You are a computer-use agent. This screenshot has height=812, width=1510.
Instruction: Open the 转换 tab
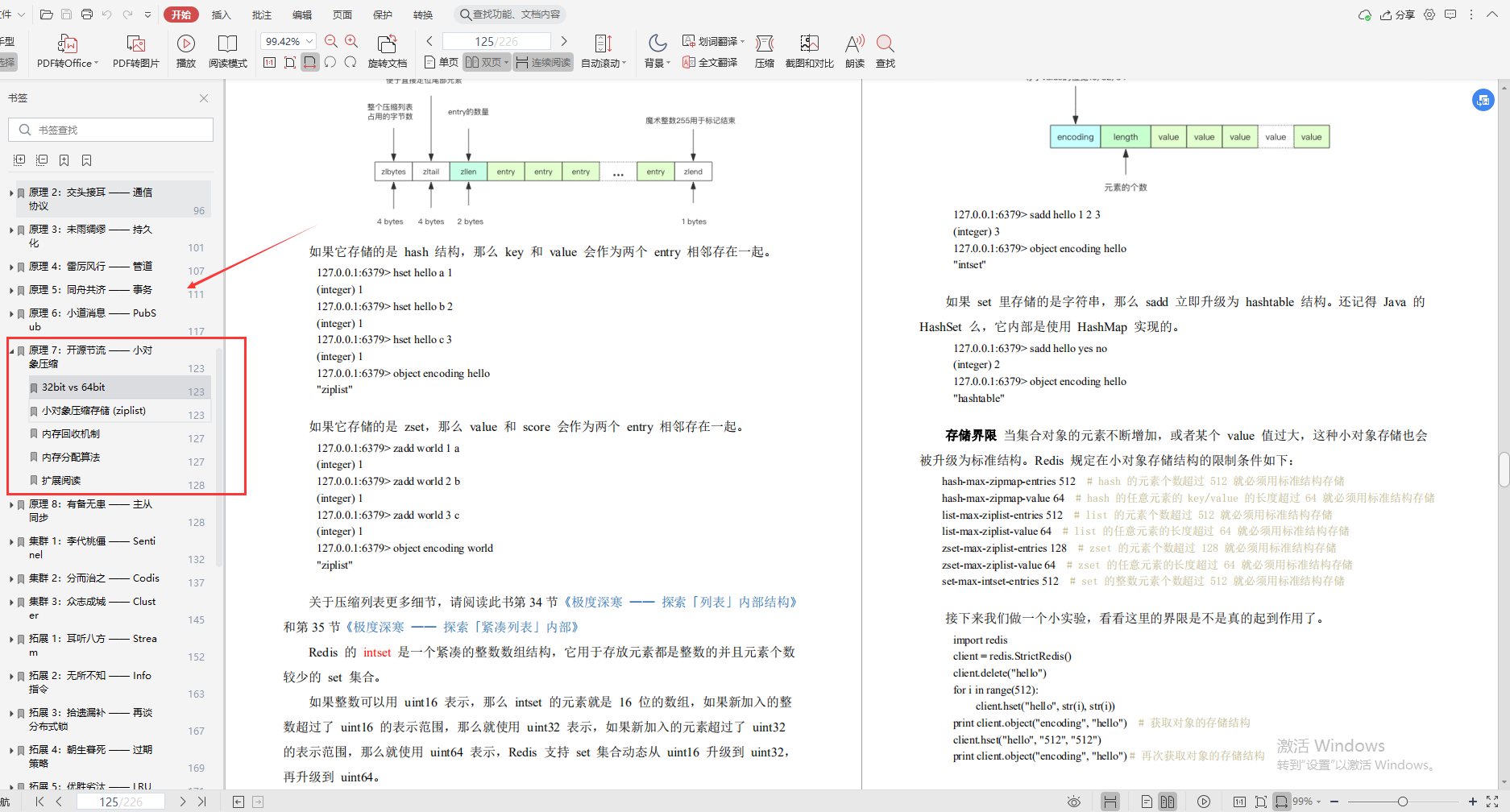[423, 14]
